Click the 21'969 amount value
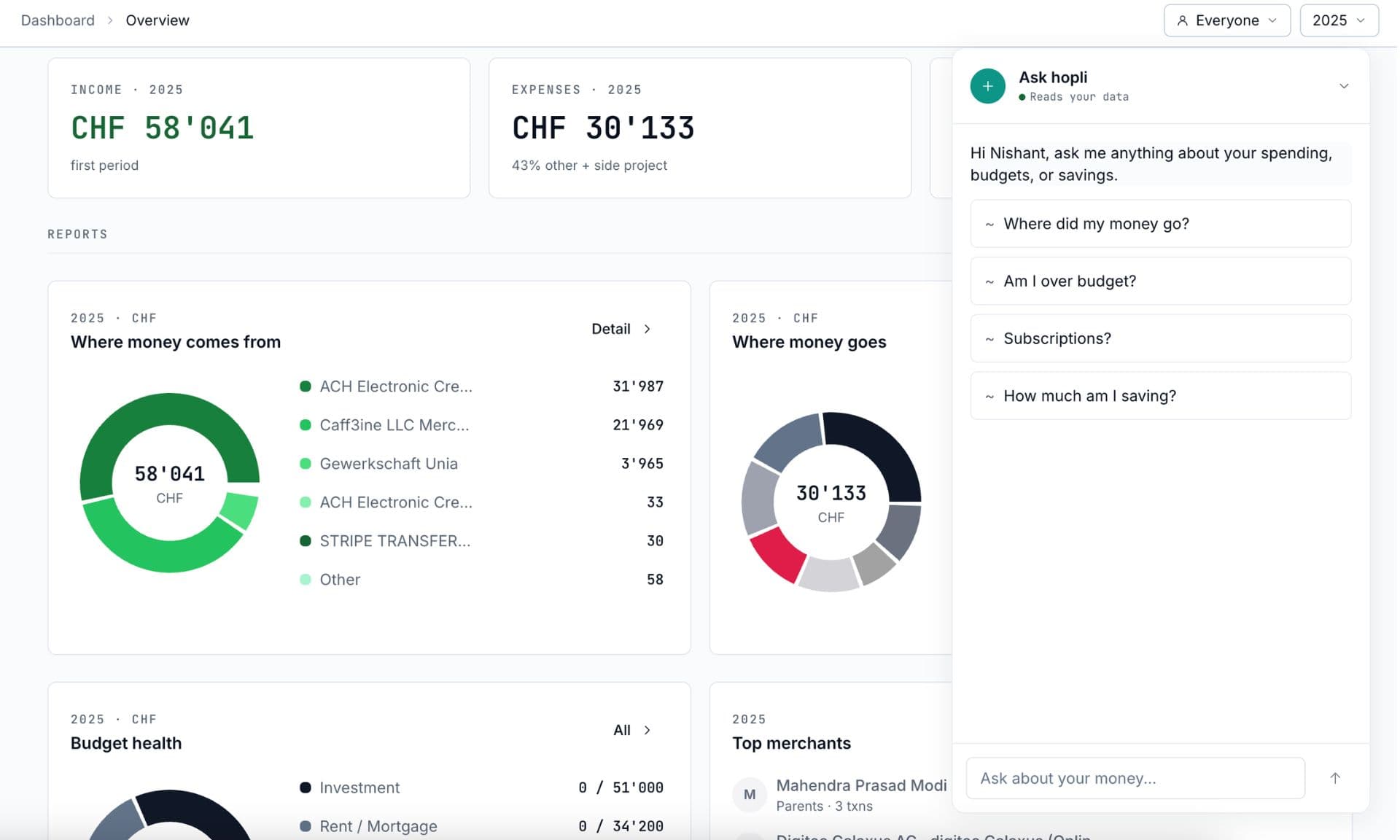Image resolution: width=1400 pixels, height=840 pixels. [637, 425]
